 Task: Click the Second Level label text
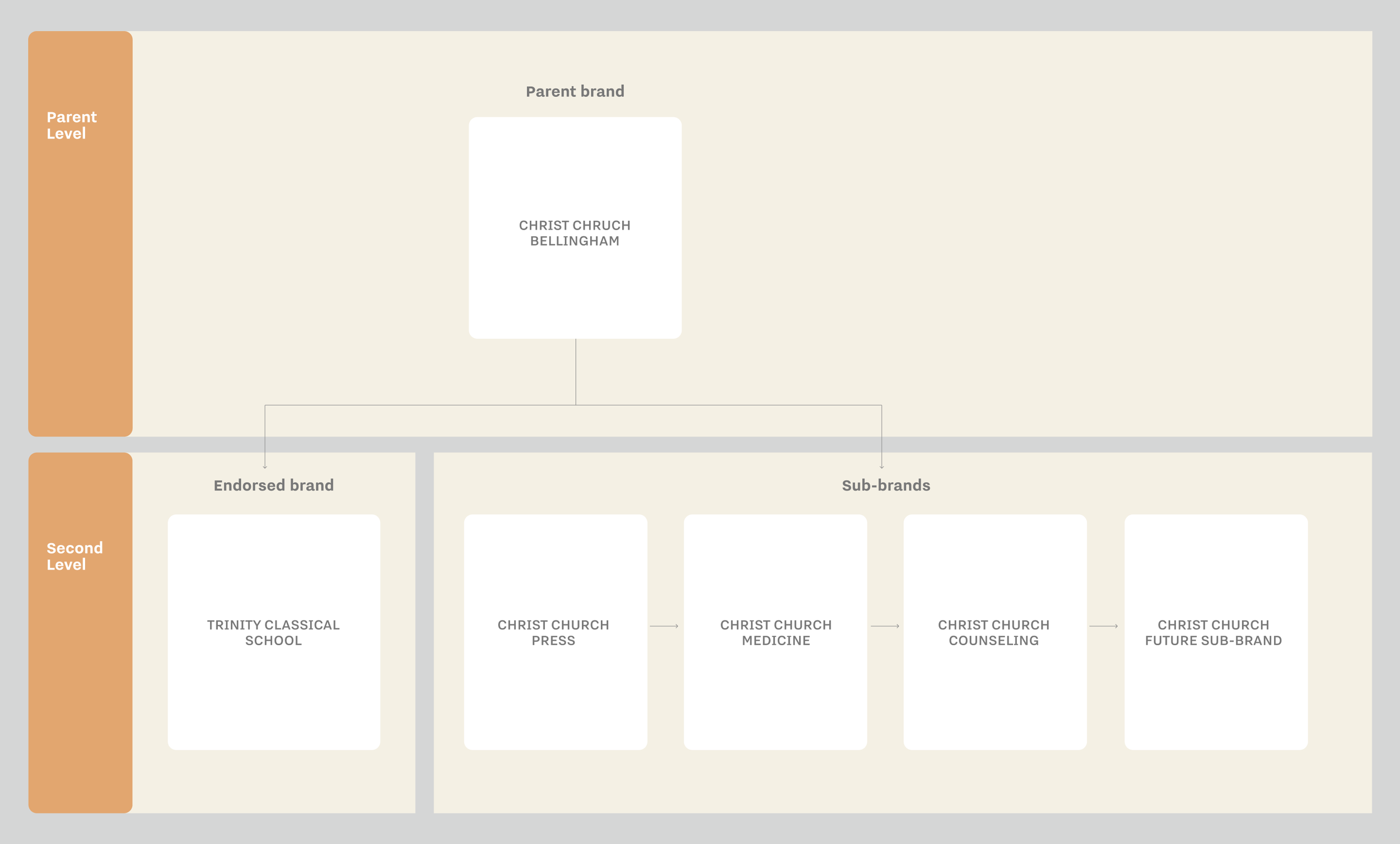coord(74,556)
